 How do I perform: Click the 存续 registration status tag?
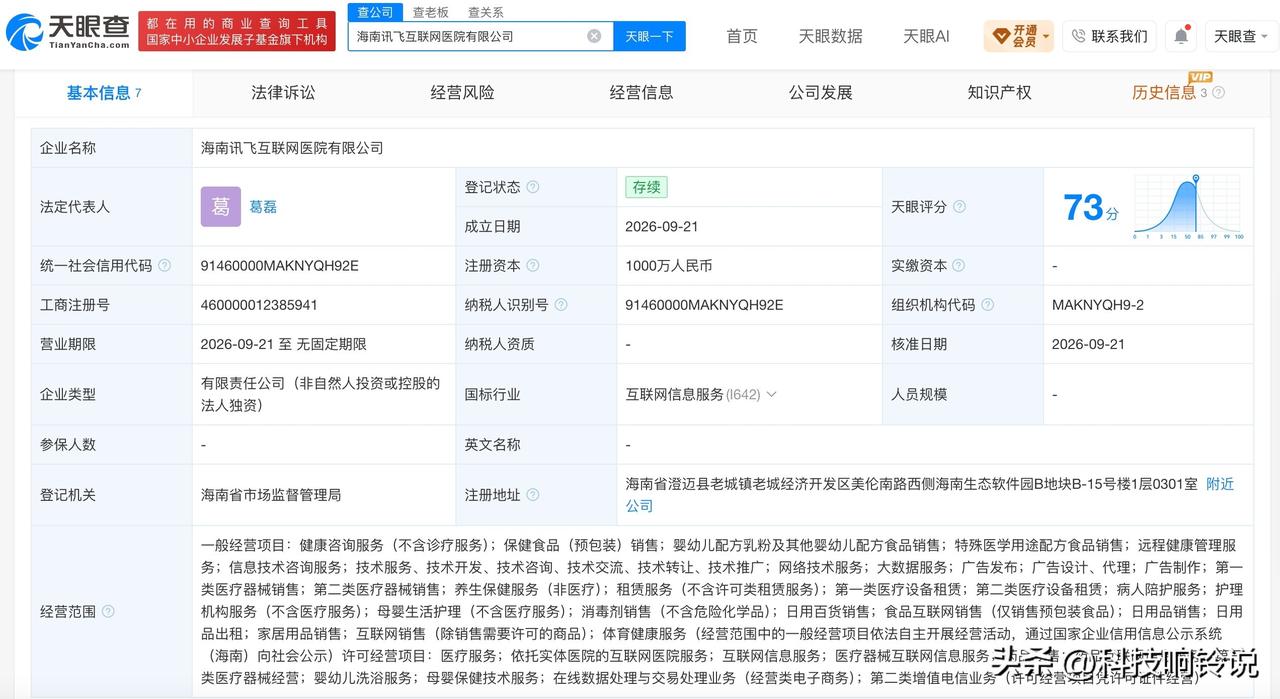click(646, 187)
